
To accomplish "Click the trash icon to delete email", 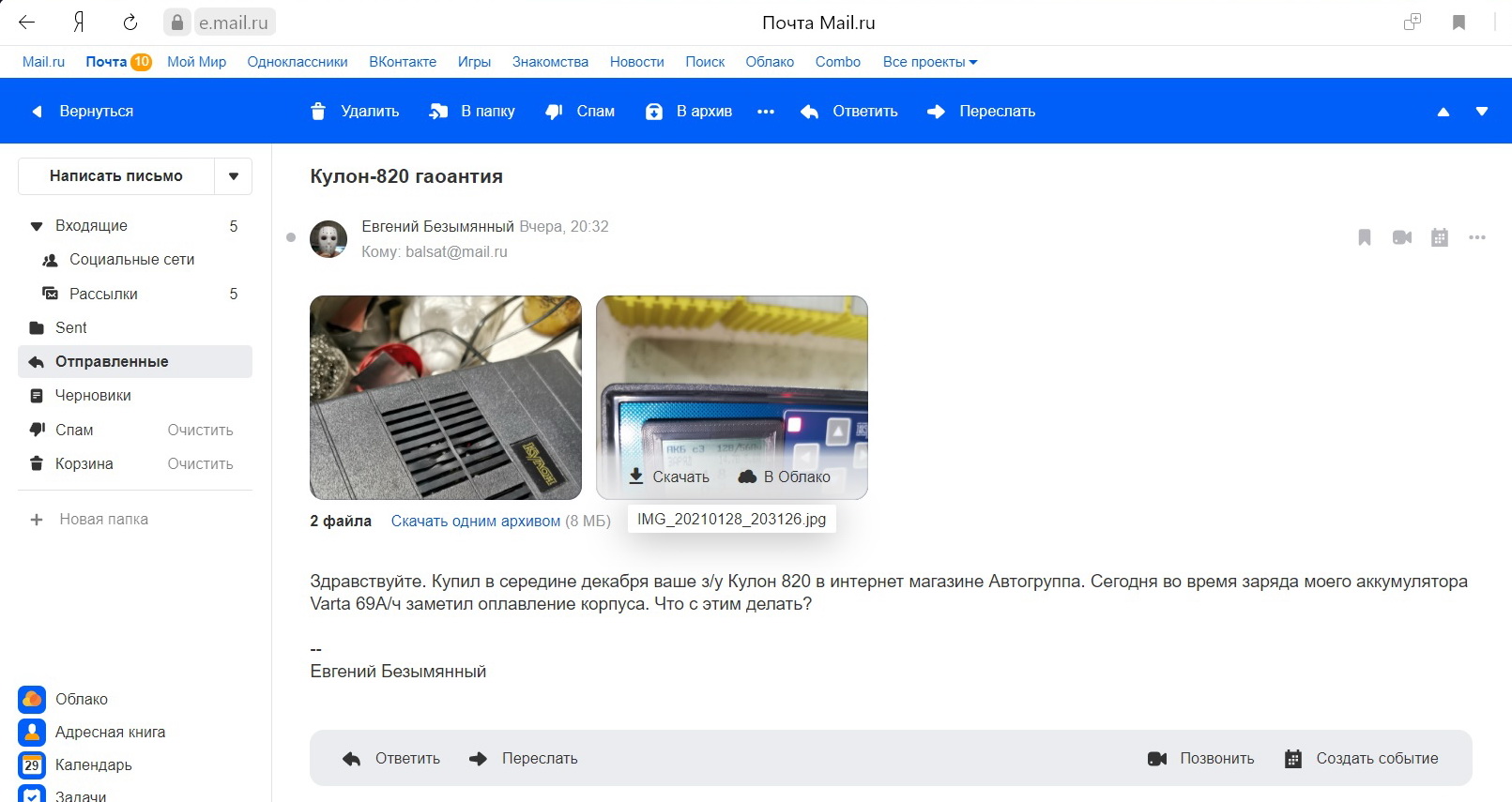I will click(318, 112).
